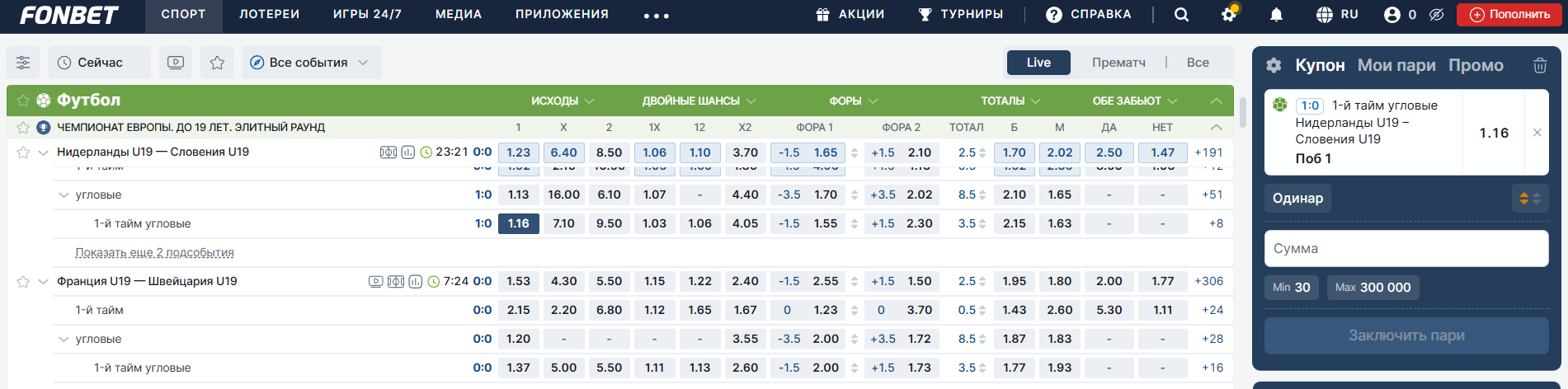Click the coupon settings gear icon

1274,65
